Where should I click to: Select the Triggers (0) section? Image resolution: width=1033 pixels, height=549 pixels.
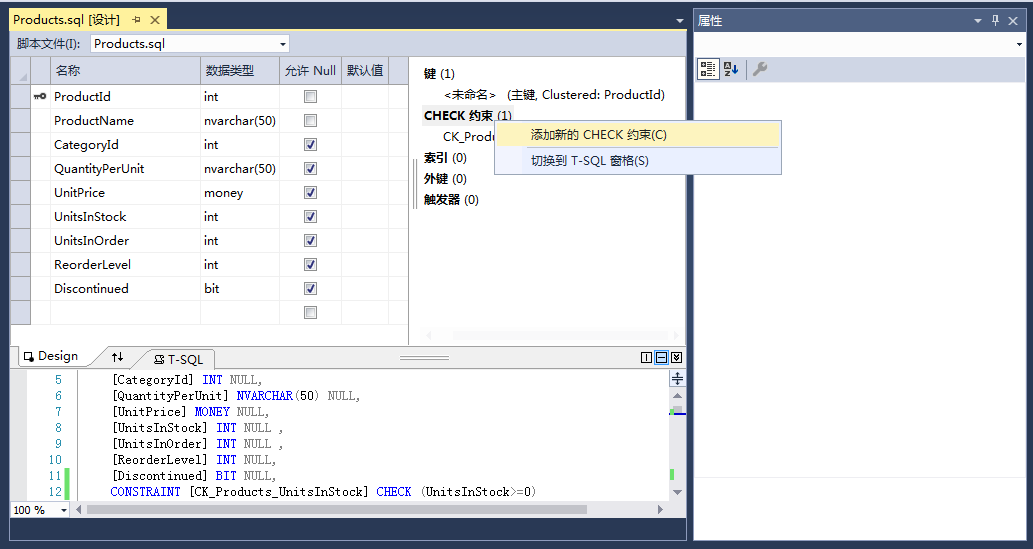click(451, 200)
